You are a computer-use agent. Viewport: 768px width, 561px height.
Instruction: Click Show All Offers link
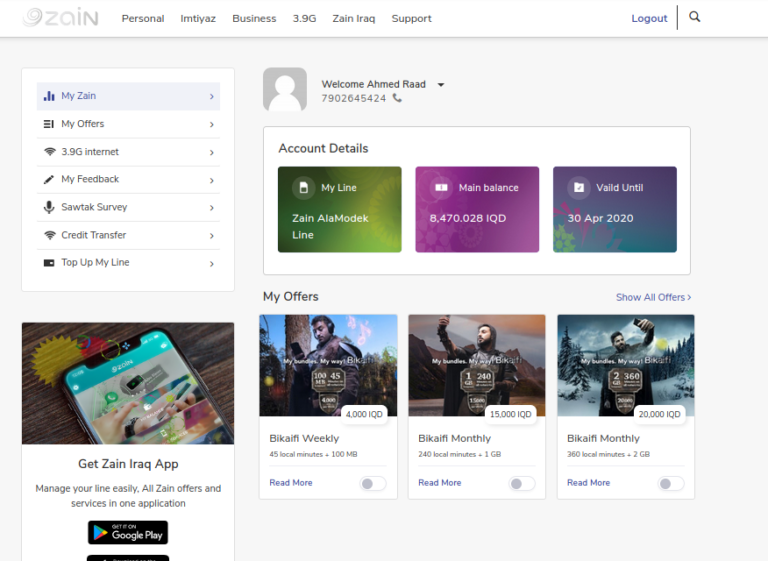[653, 297]
